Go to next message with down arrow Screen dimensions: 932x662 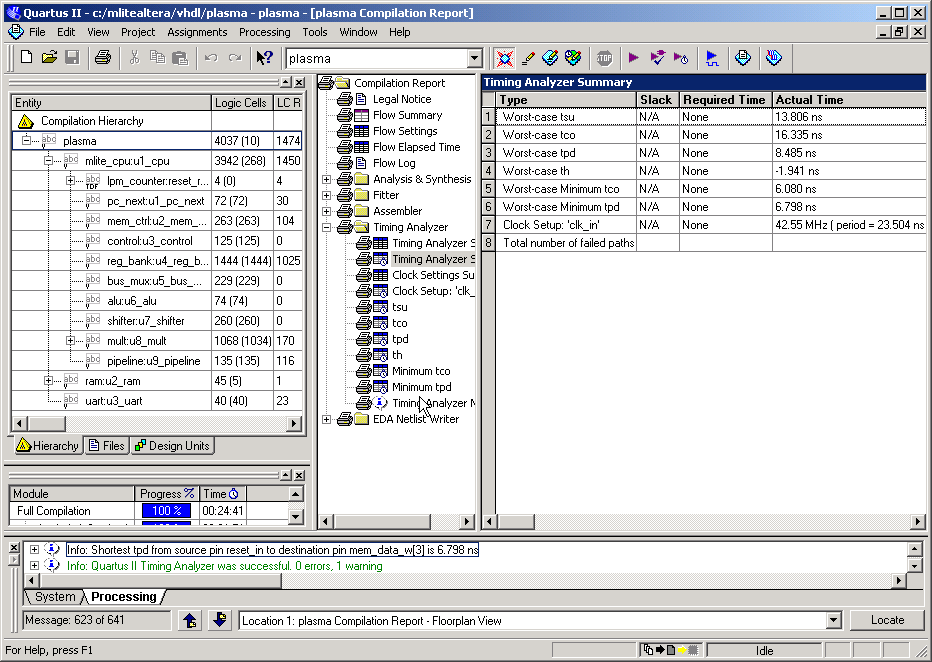pyautogui.click(x=219, y=620)
